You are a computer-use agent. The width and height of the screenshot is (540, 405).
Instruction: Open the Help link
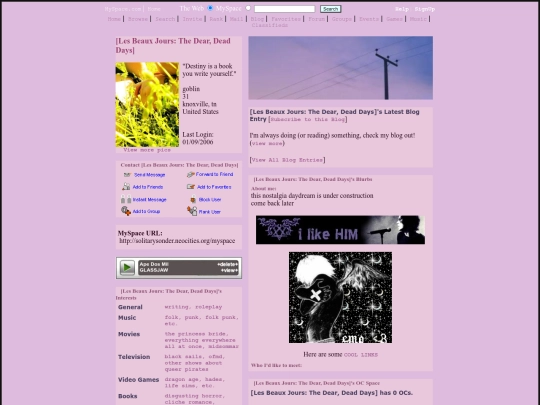pos(402,9)
